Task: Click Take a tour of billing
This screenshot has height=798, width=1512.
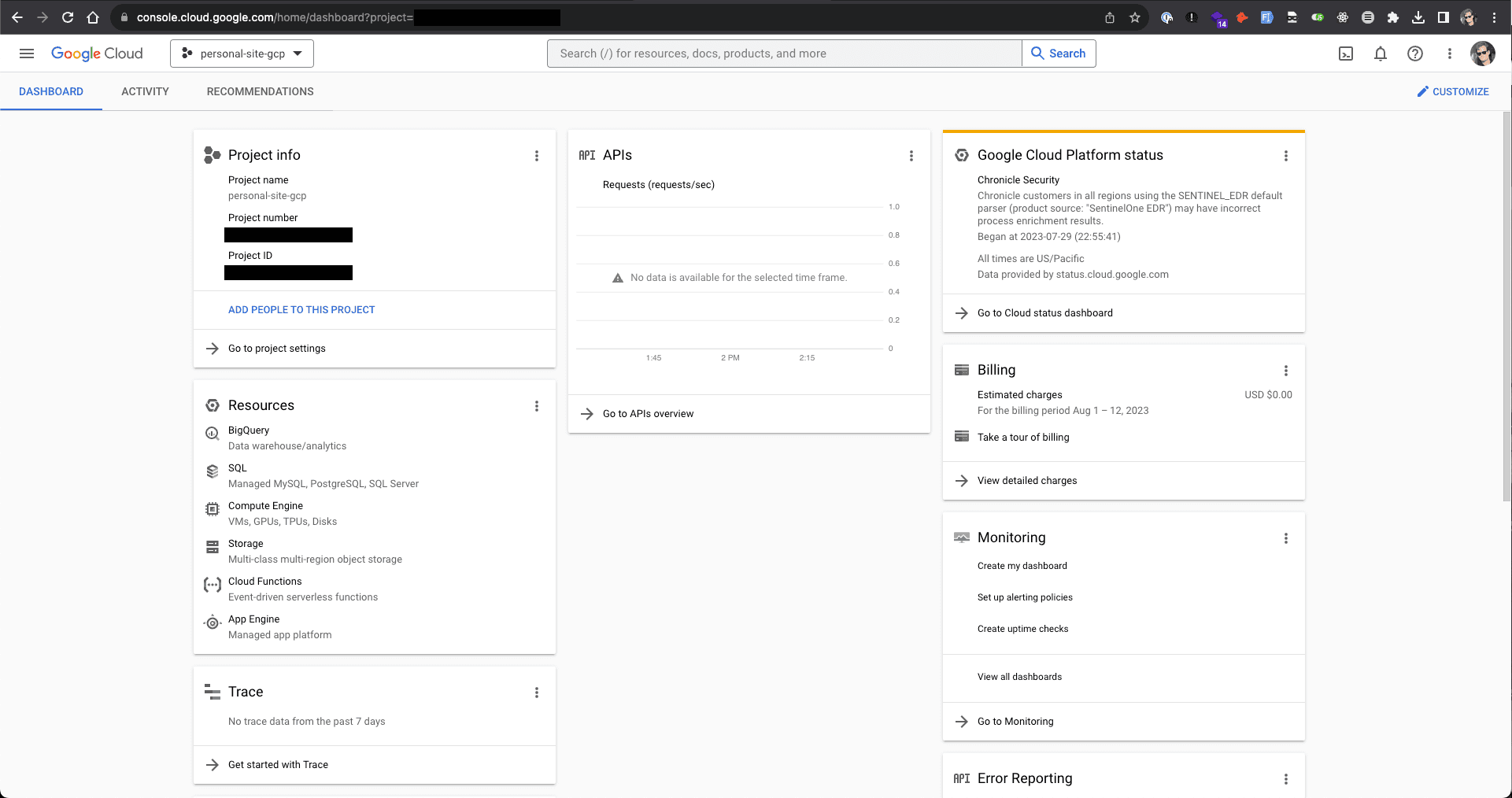Action: tap(1023, 438)
